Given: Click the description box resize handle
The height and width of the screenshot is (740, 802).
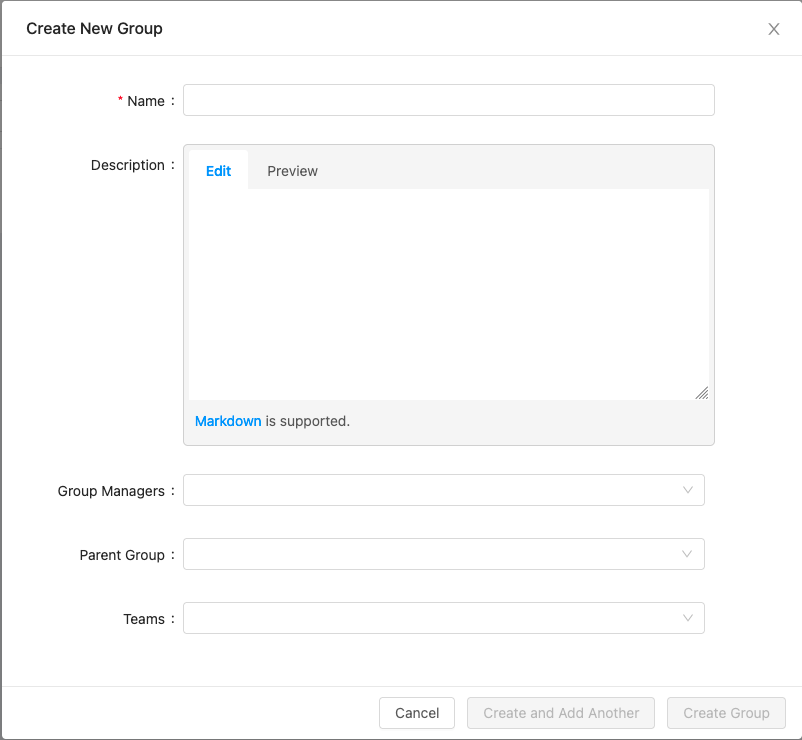Looking at the screenshot, I should (x=702, y=393).
